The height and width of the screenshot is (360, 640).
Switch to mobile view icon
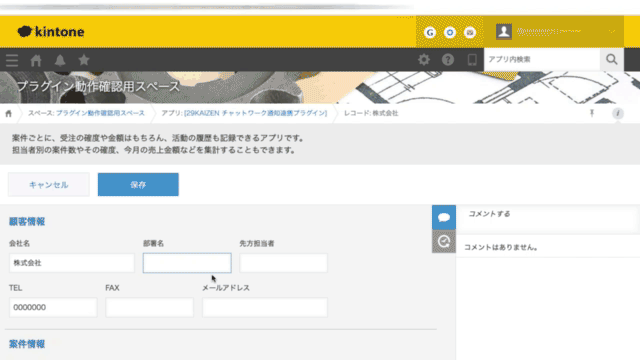pos(472,60)
